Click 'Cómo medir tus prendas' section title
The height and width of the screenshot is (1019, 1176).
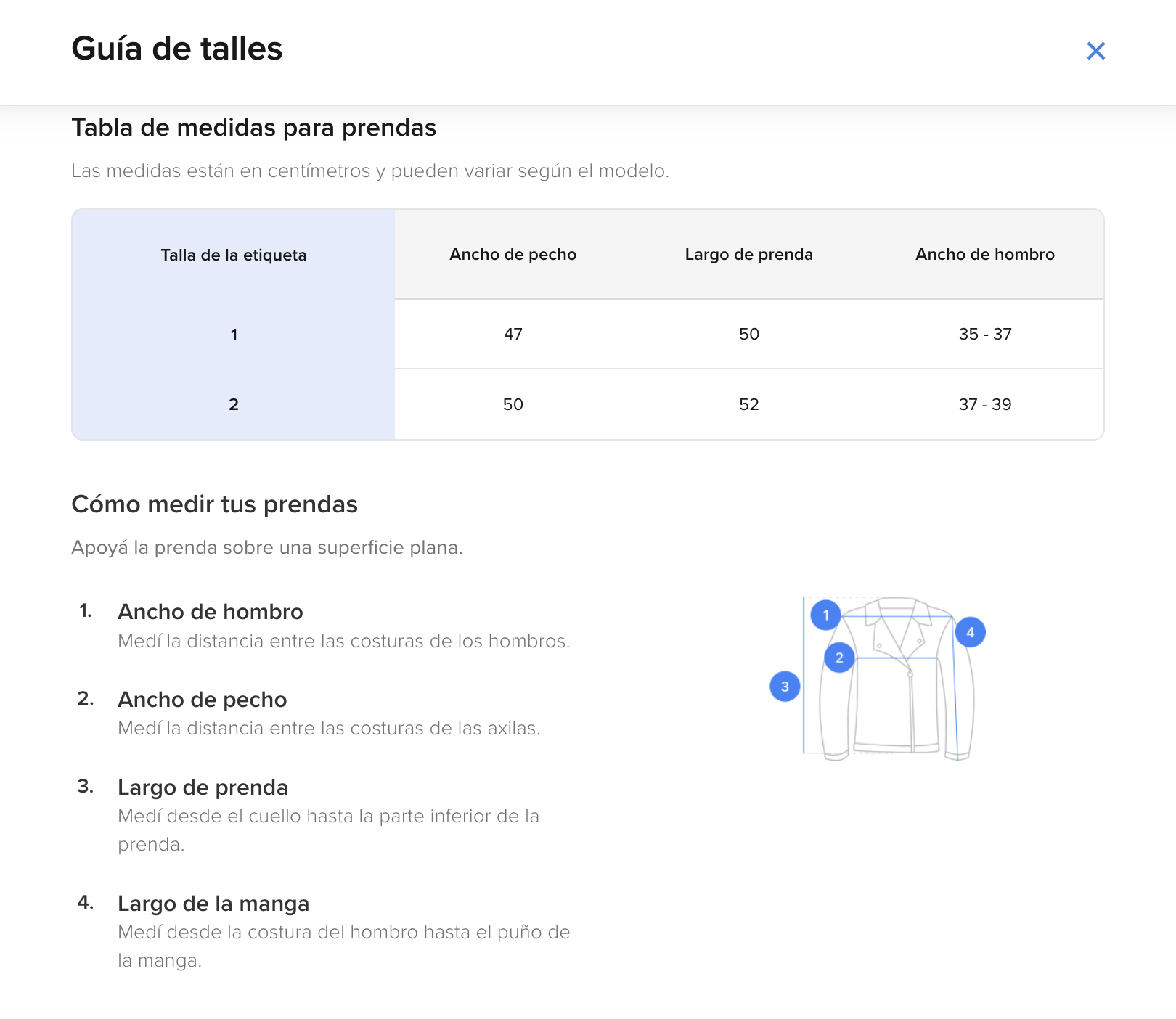coord(214,504)
